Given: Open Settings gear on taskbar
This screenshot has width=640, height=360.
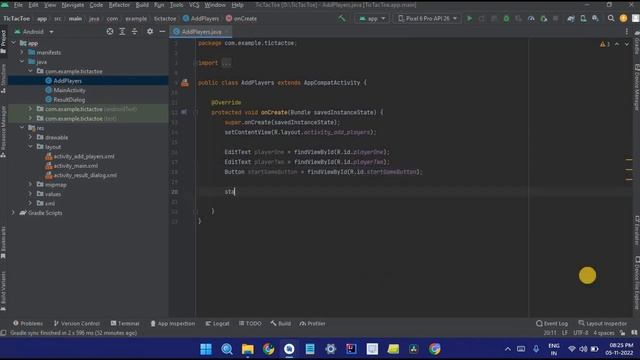Looking at the screenshot, I should (331, 349).
